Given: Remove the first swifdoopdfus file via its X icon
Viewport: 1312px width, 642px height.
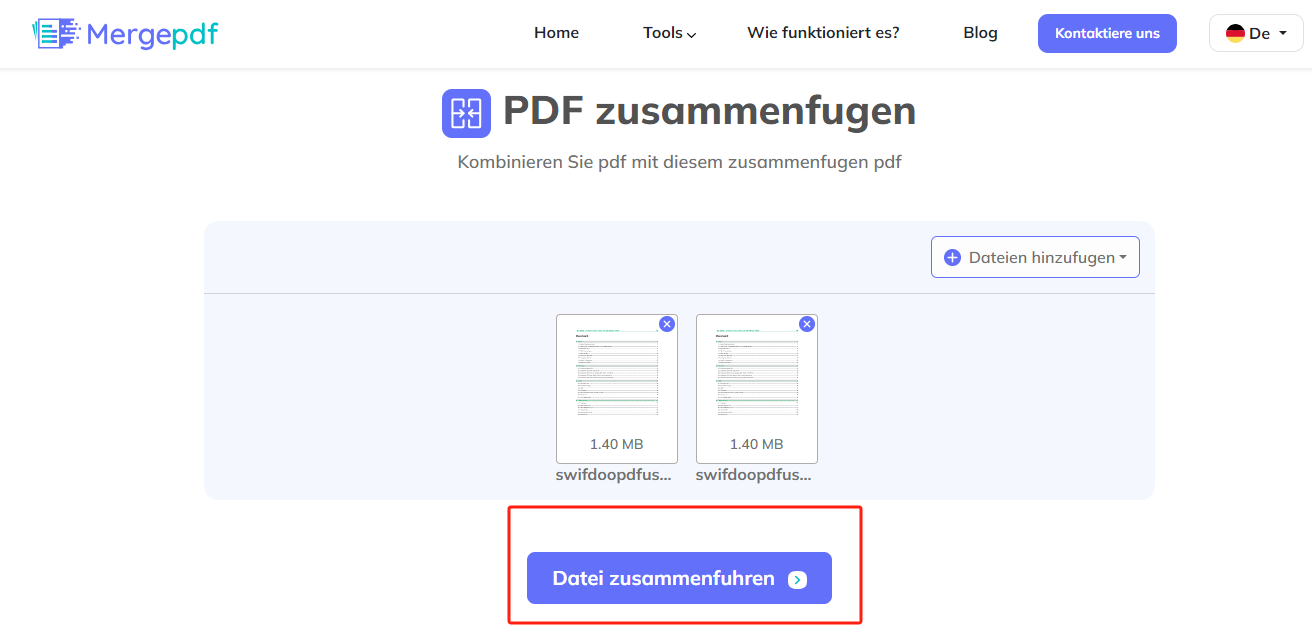Looking at the screenshot, I should coord(667,323).
